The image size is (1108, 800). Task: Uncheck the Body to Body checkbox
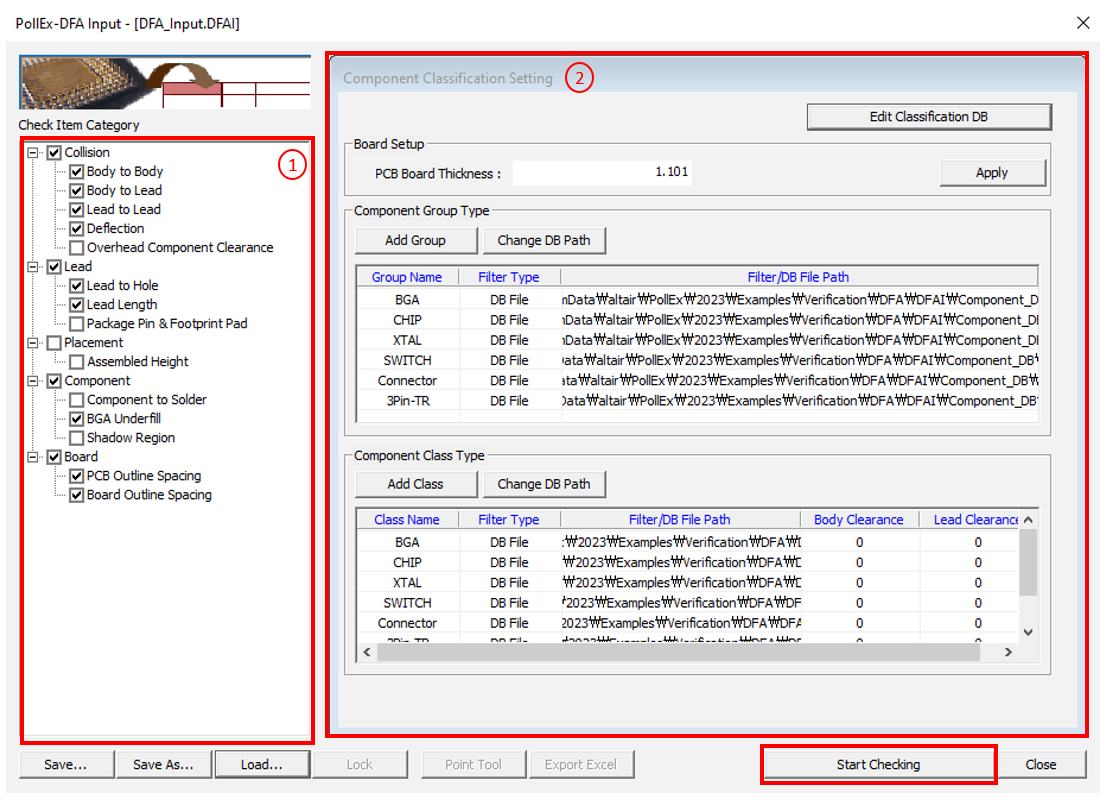pyautogui.click(x=77, y=172)
